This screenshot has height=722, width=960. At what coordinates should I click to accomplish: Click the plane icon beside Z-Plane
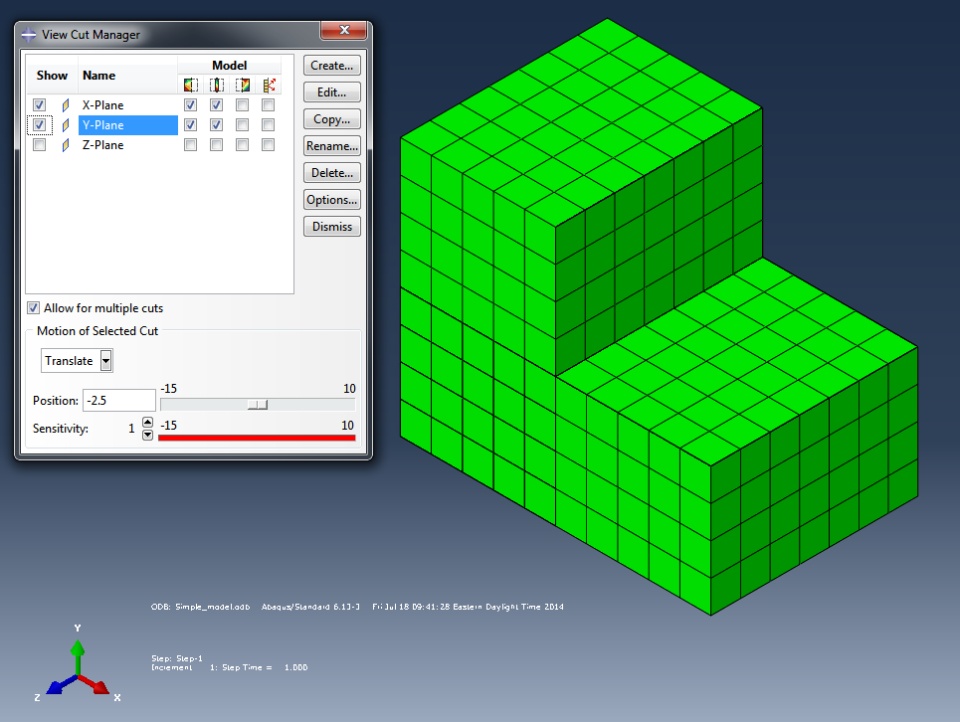(66, 145)
